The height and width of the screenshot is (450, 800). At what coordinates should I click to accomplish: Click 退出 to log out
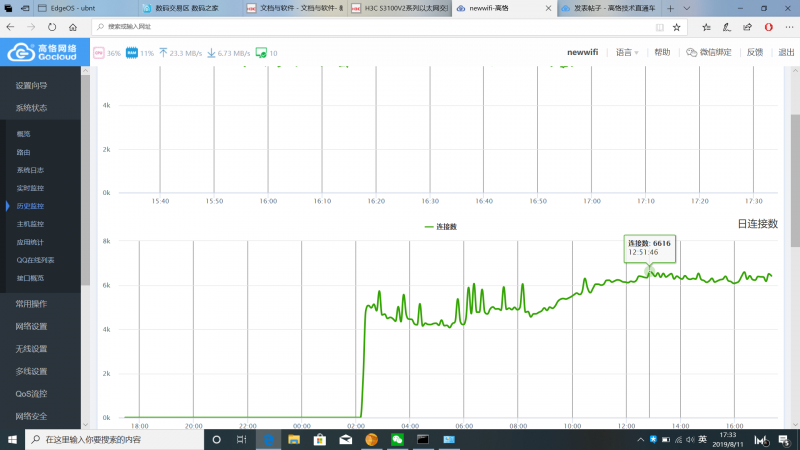[x=786, y=53]
